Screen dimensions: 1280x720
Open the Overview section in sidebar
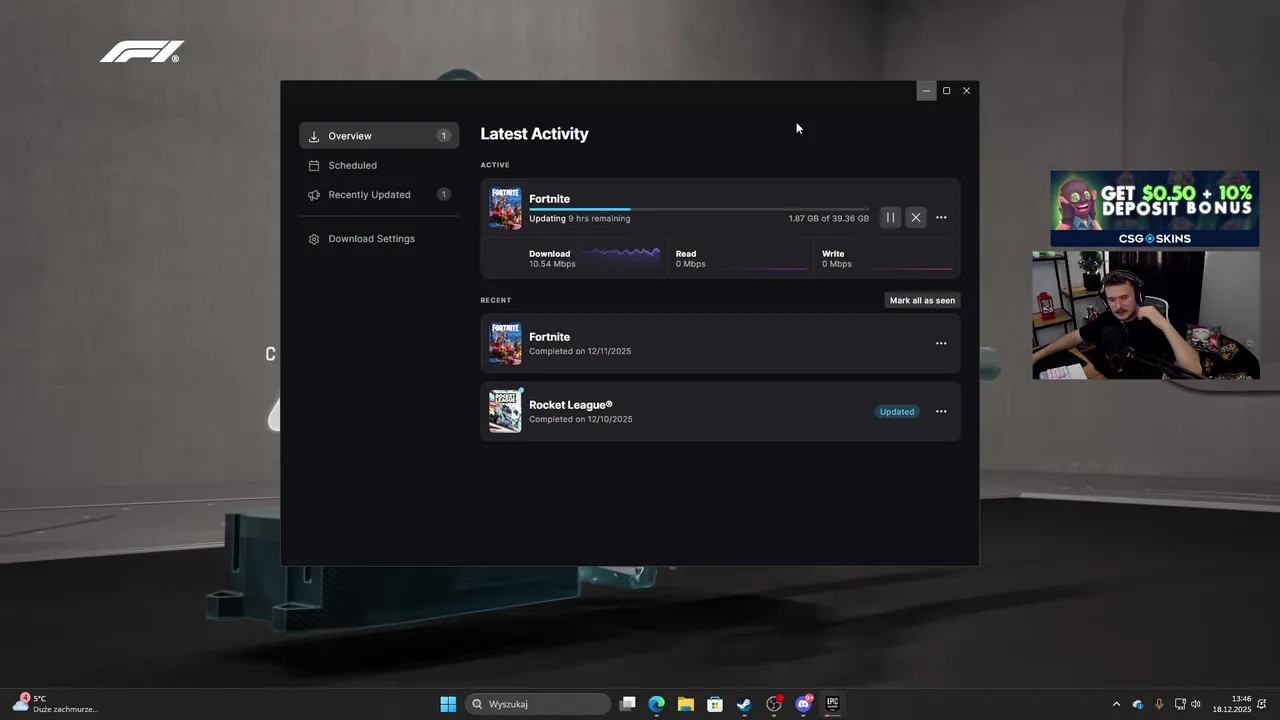pos(379,136)
